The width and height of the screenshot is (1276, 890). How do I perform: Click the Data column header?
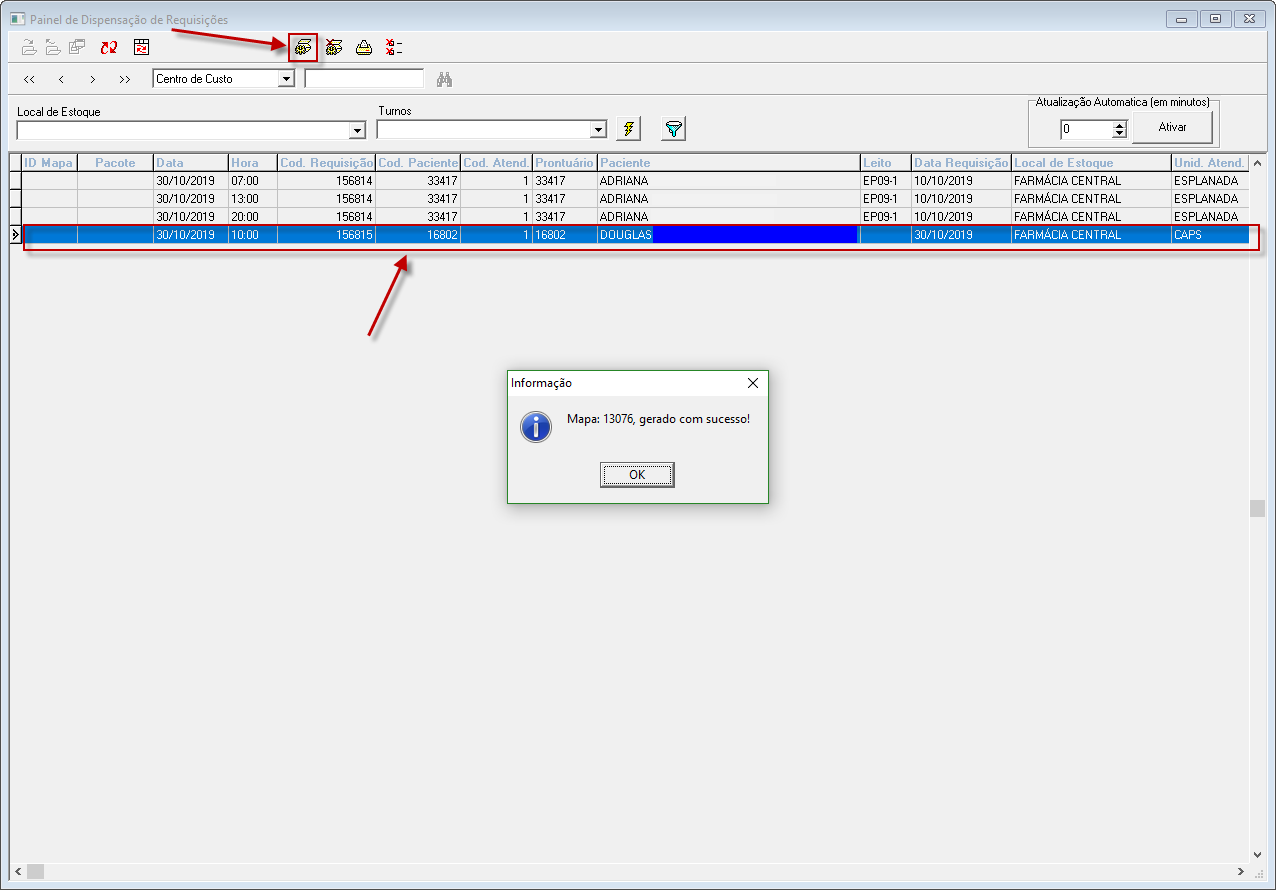coord(190,163)
